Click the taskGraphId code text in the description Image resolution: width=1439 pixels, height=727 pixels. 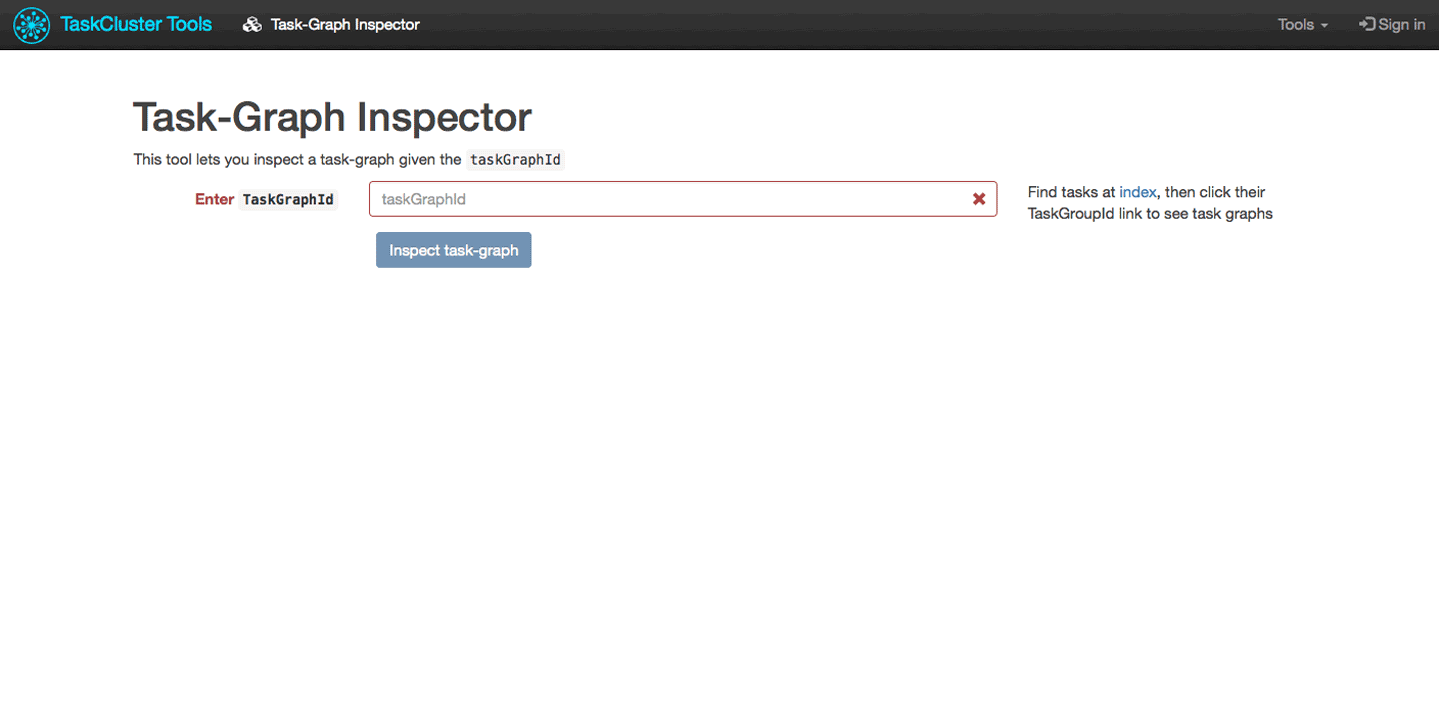click(x=516, y=159)
